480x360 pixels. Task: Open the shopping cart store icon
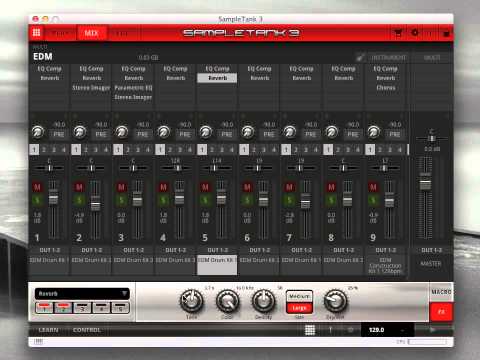pos(398,33)
